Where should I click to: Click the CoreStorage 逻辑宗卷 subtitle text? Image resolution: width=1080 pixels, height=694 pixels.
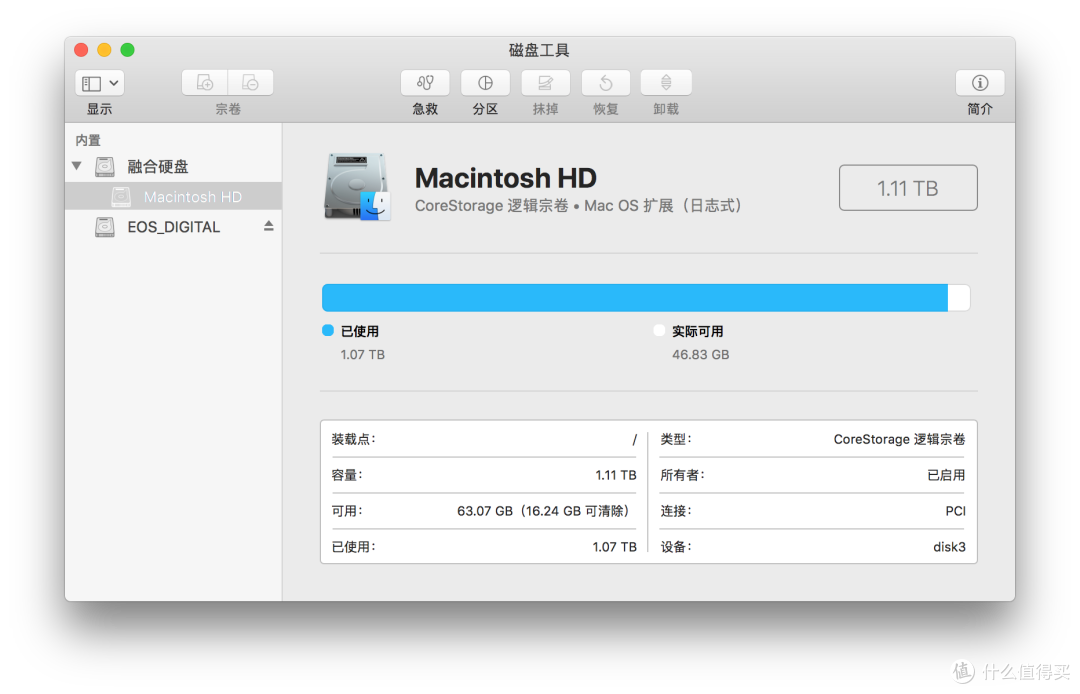[577, 206]
